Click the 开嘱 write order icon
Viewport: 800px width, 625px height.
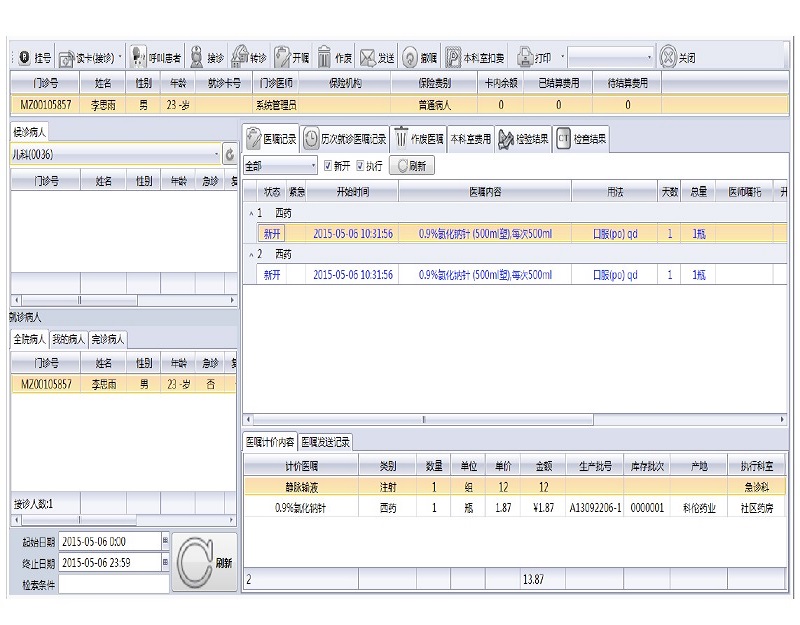(283, 58)
